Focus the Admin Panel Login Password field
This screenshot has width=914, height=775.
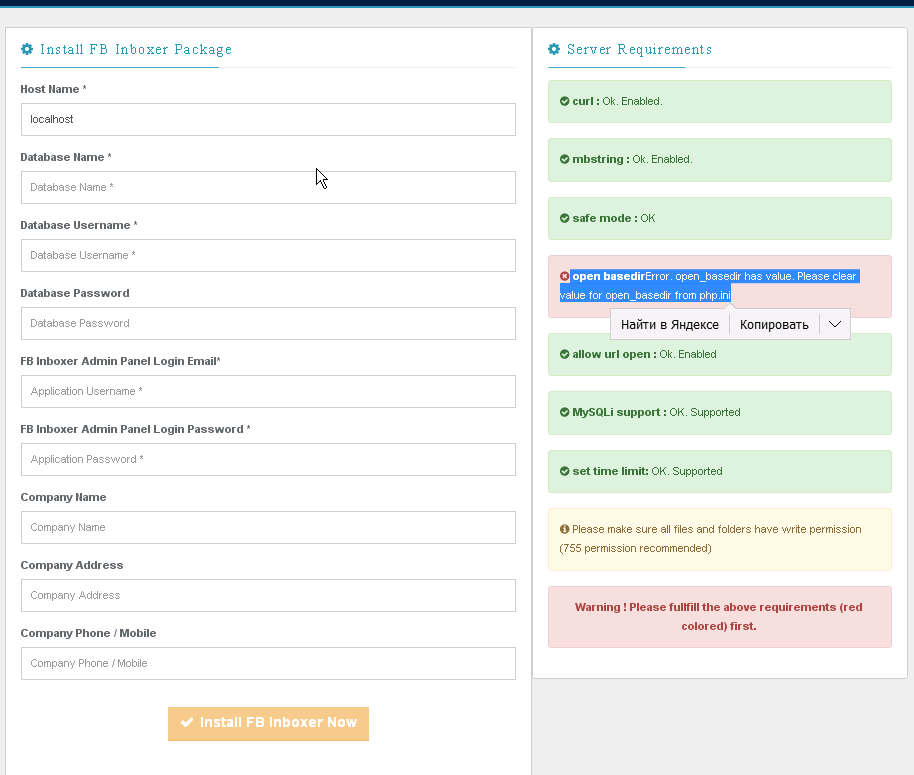pyautogui.click(x=268, y=459)
